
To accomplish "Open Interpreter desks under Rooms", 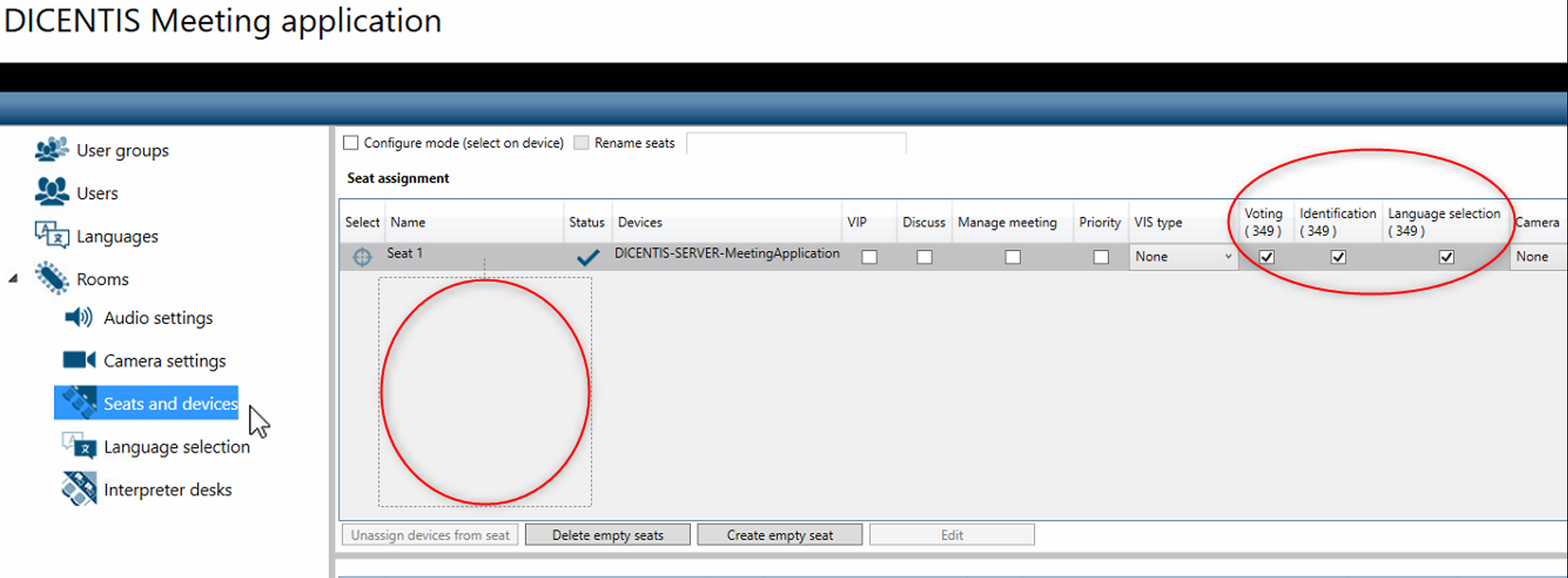I will pyautogui.click(x=168, y=489).
